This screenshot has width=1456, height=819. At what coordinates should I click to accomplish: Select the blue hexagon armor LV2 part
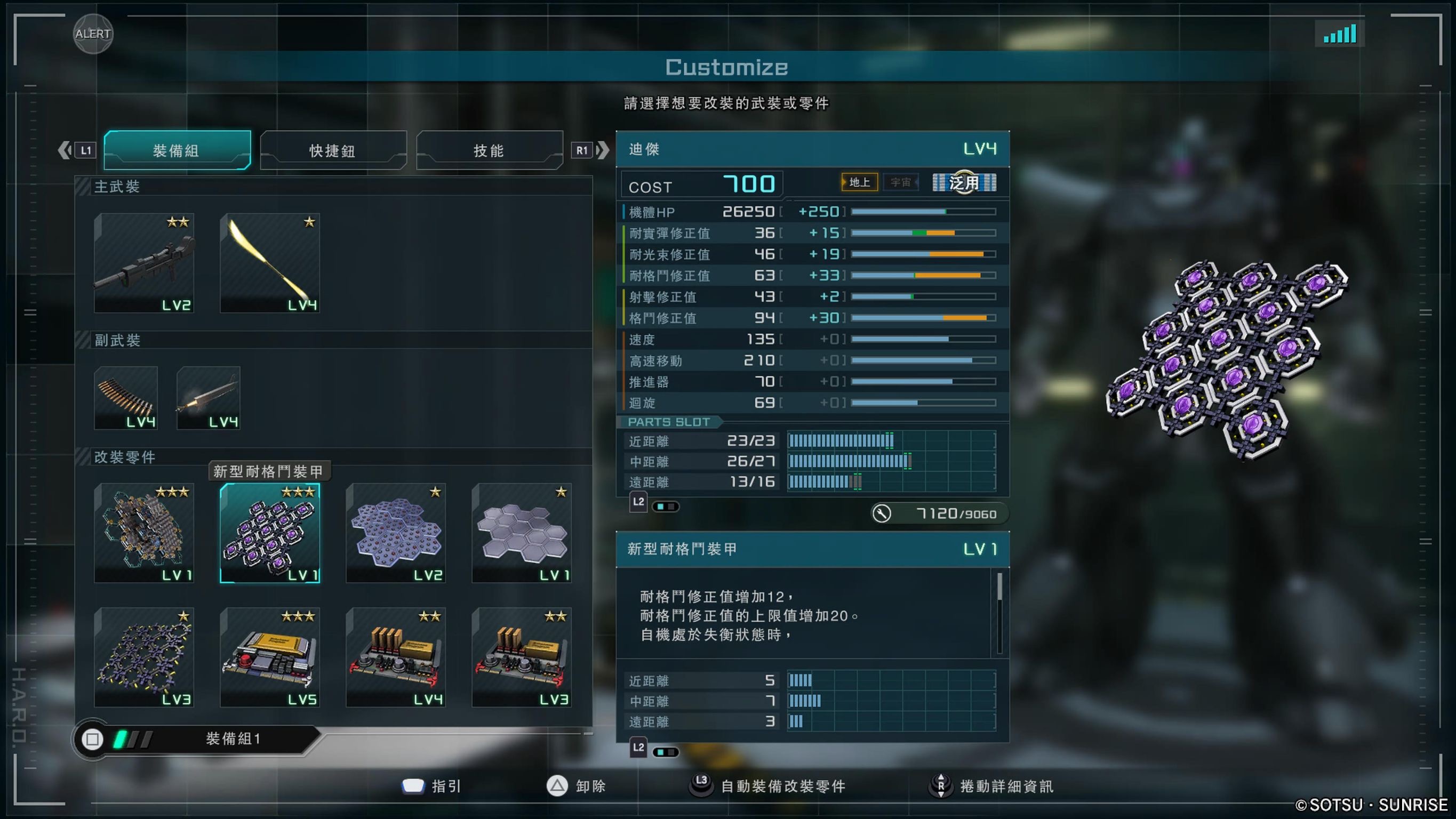(396, 533)
